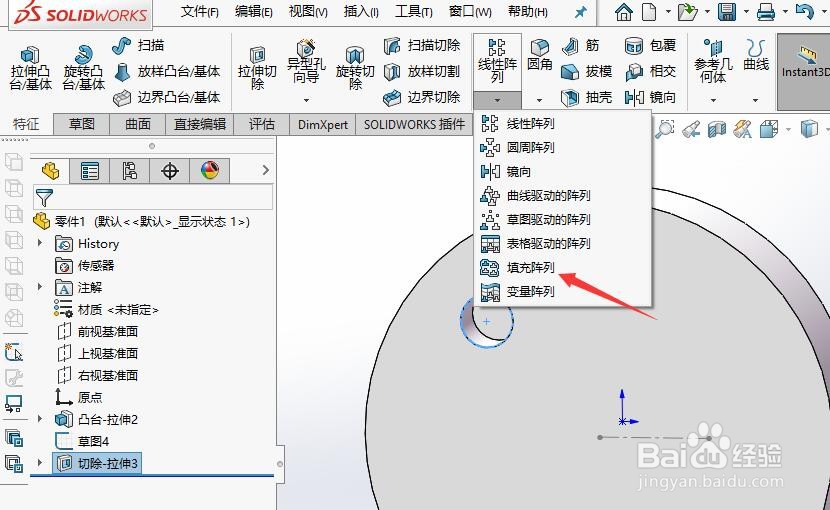Expand the History tree node
The image size is (830, 510).
pos(40,243)
